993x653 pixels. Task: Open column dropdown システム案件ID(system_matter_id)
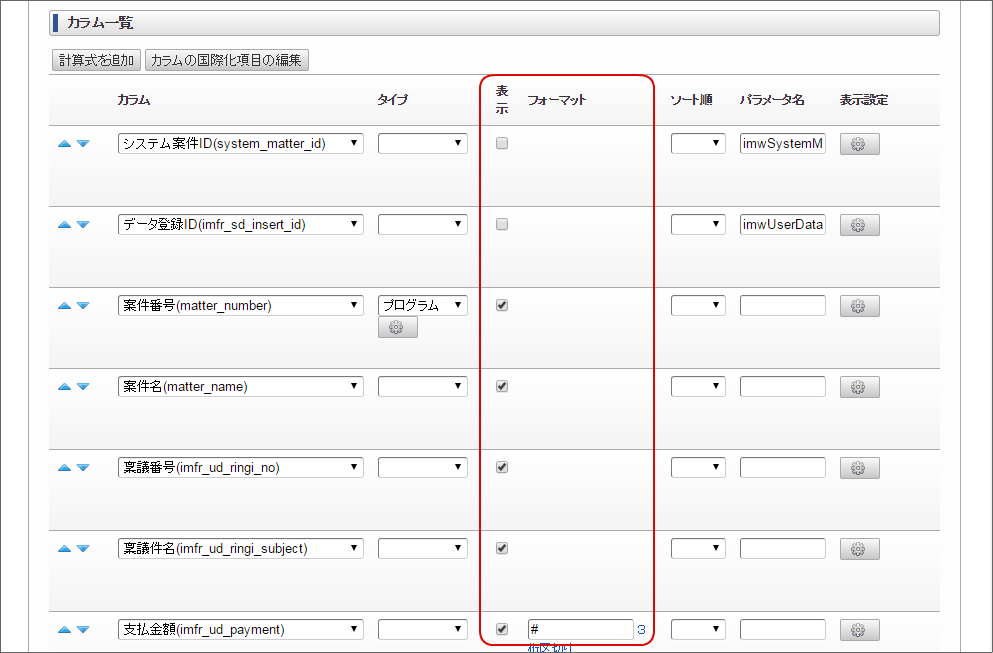[x=241, y=143]
